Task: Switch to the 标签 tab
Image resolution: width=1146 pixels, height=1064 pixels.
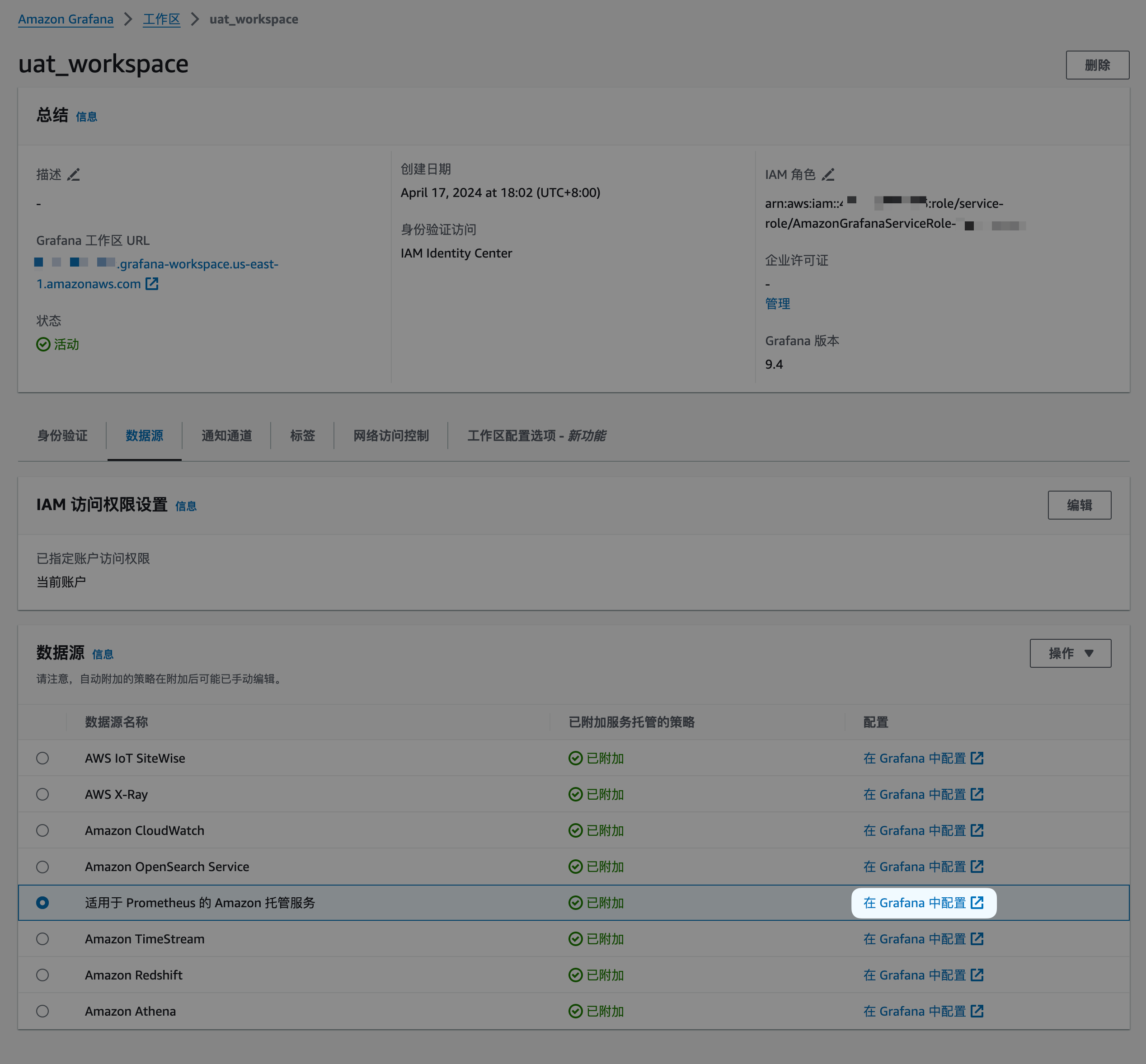Action: (303, 436)
